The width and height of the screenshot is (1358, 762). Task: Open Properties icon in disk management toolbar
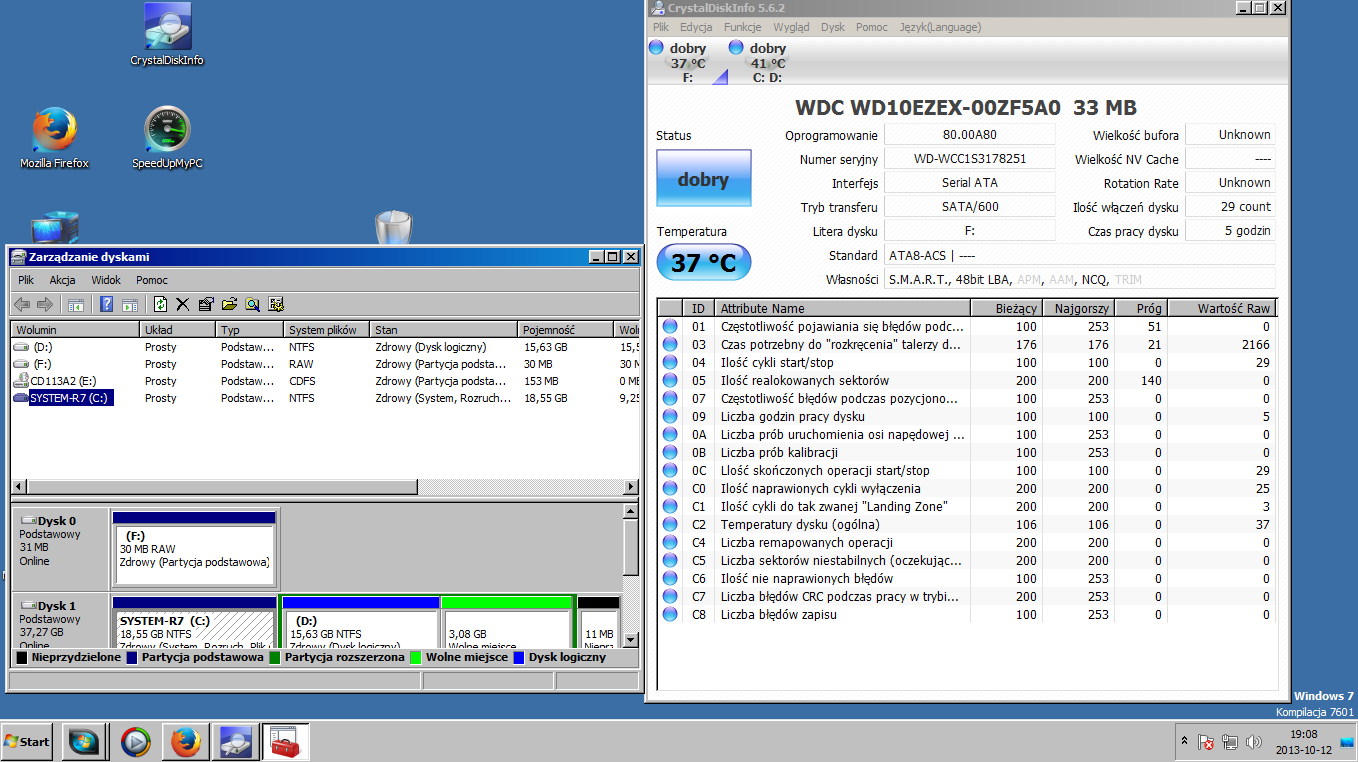pyautogui.click(x=206, y=304)
